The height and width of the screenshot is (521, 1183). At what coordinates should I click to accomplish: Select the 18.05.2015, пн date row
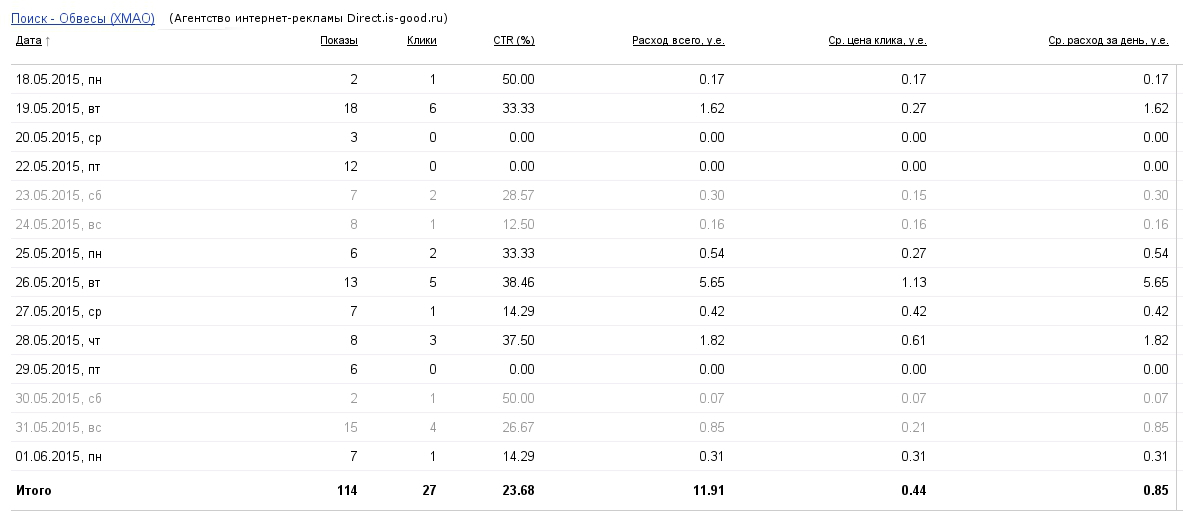point(58,79)
